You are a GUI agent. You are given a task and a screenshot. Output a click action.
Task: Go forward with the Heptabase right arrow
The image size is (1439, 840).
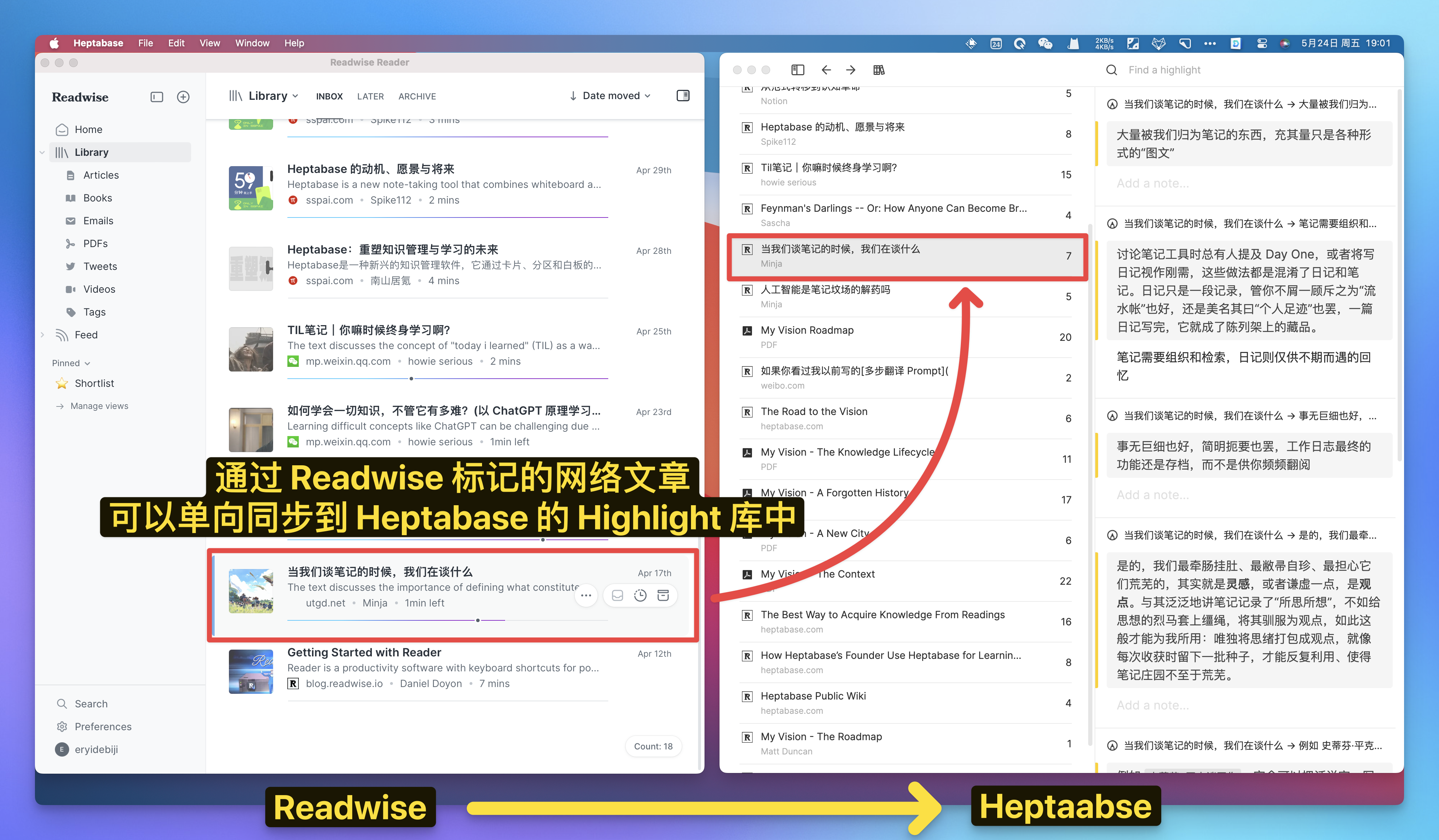[x=851, y=70]
